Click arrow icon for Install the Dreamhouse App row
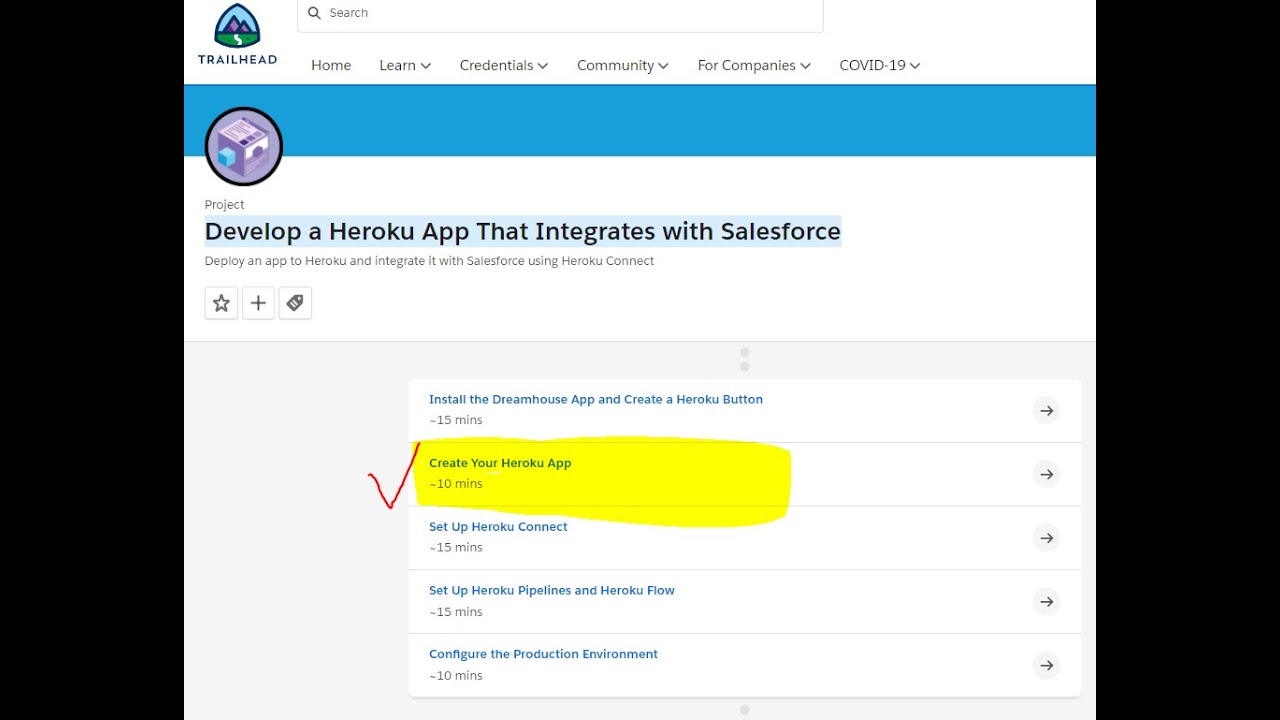1280x720 pixels. pyautogui.click(x=1046, y=410)
